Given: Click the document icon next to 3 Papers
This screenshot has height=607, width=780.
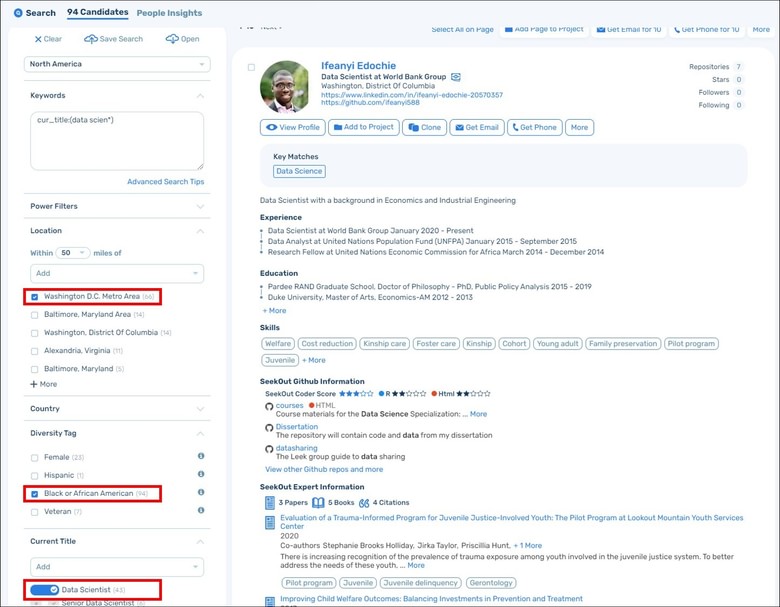Looking at the screenshot, I should point(270,503).
